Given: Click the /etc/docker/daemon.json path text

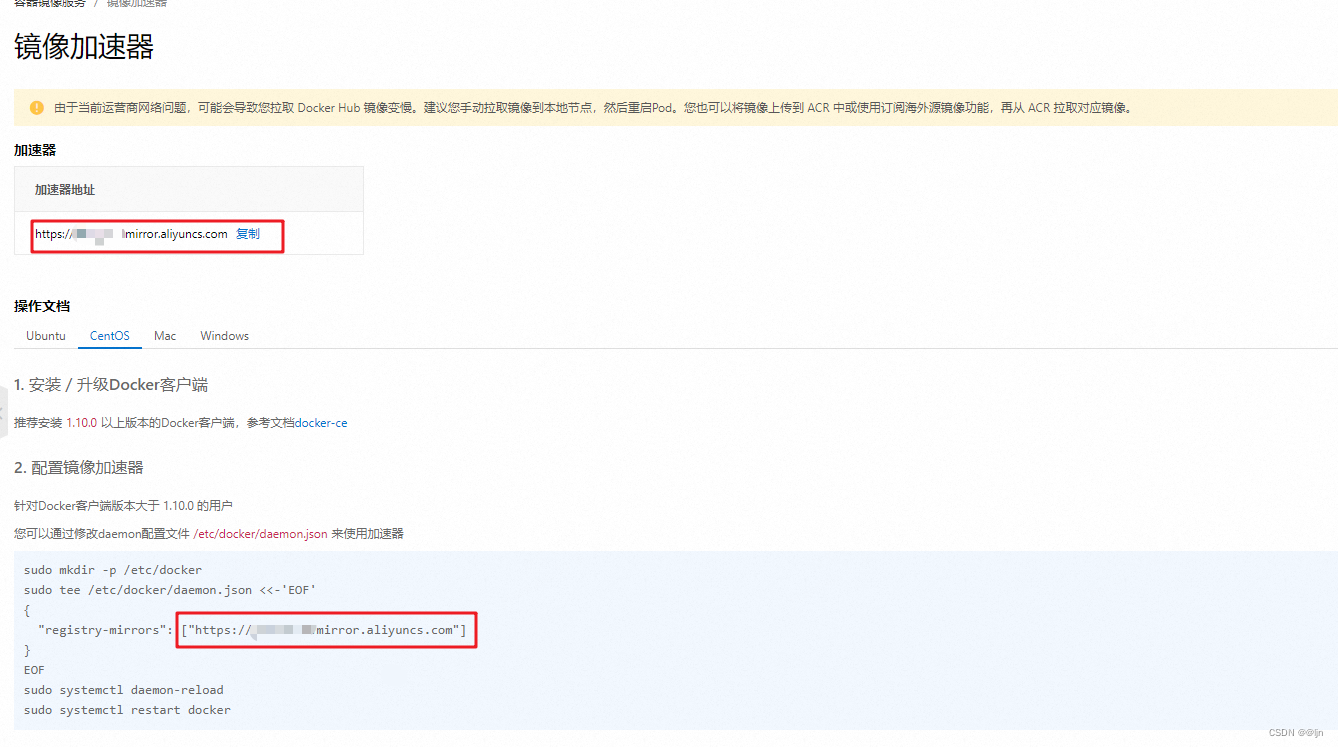Looking at the screenshot, I should point(260,534).
